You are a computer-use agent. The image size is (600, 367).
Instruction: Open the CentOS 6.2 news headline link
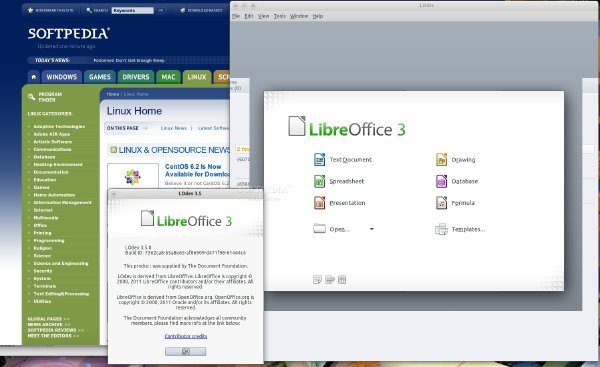pyautogui.click(x=197, y=170)
